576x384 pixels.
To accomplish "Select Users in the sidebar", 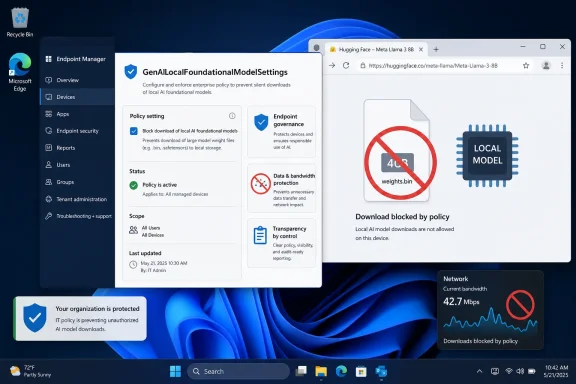I will [77, 165].
